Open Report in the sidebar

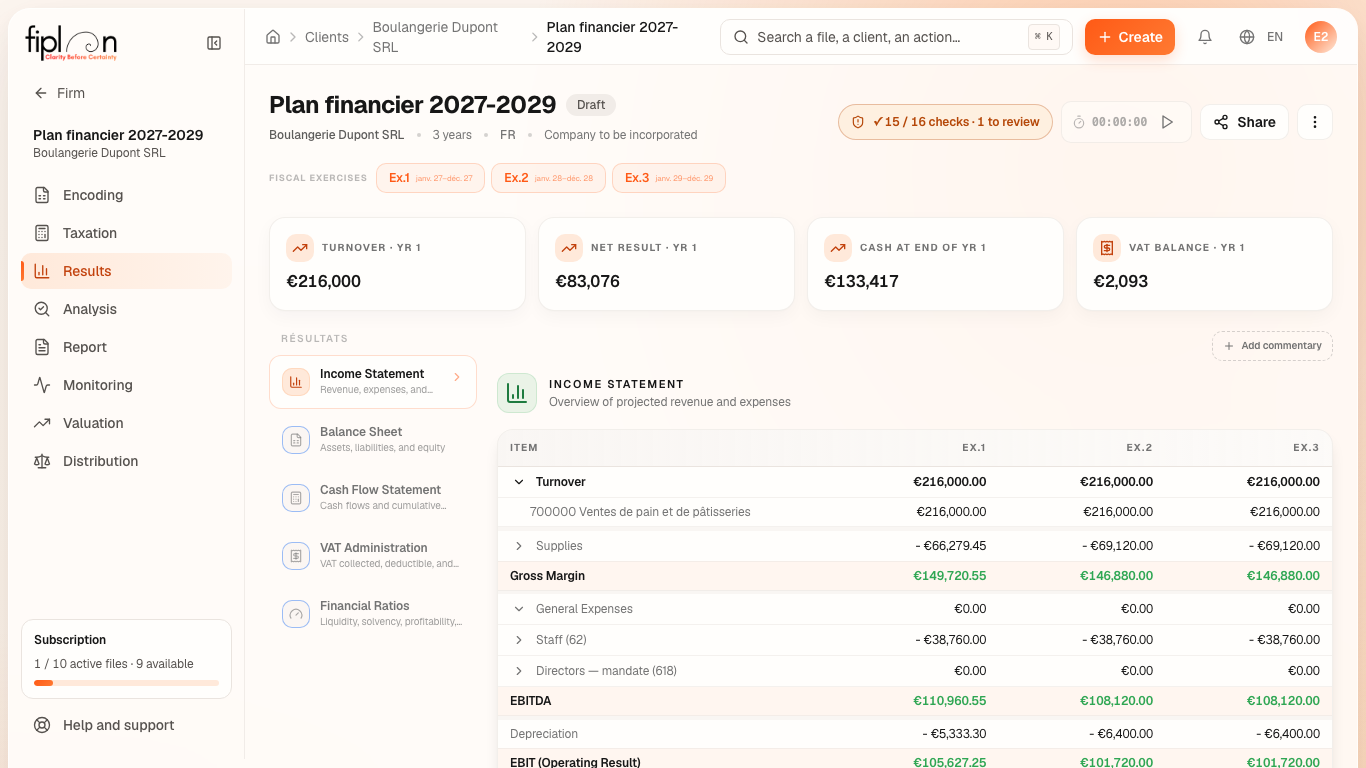[126, 347]
